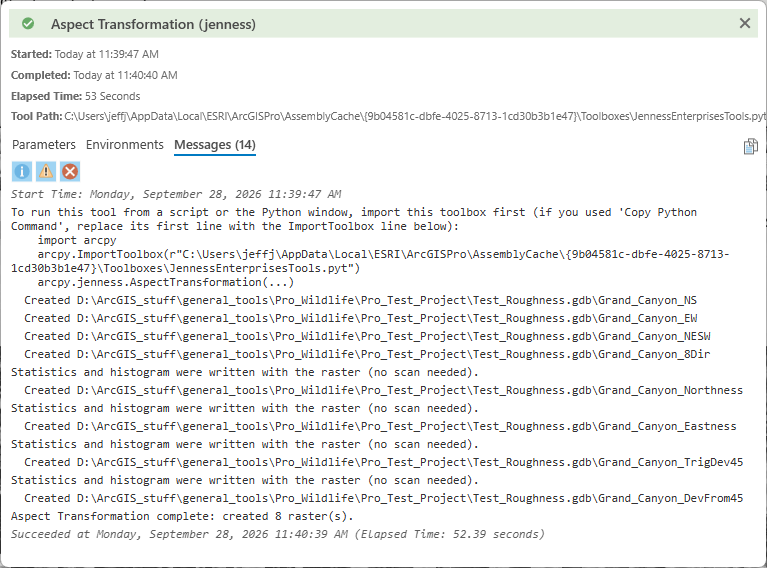This screenshot has width=767, height=568.
Task: Switch to the Parameters tab
Action: click(x=44, y=145)
